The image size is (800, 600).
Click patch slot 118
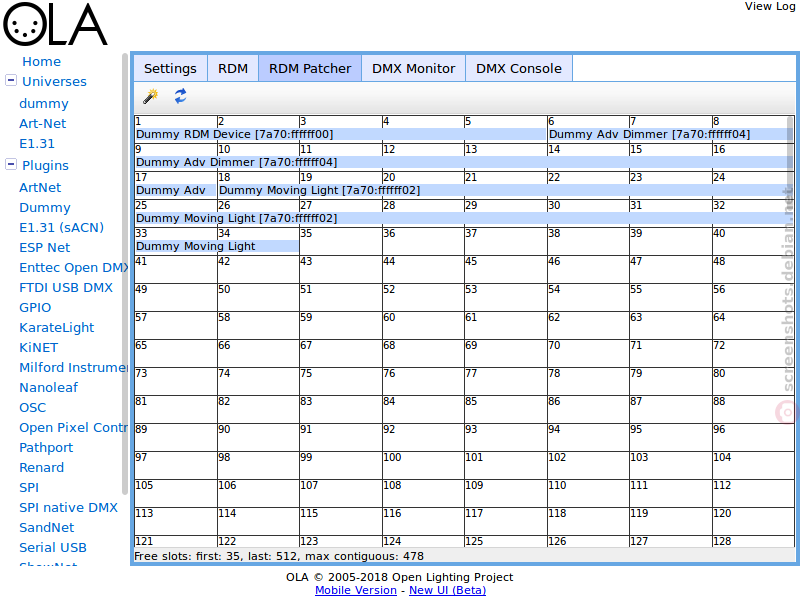[588, 521]
